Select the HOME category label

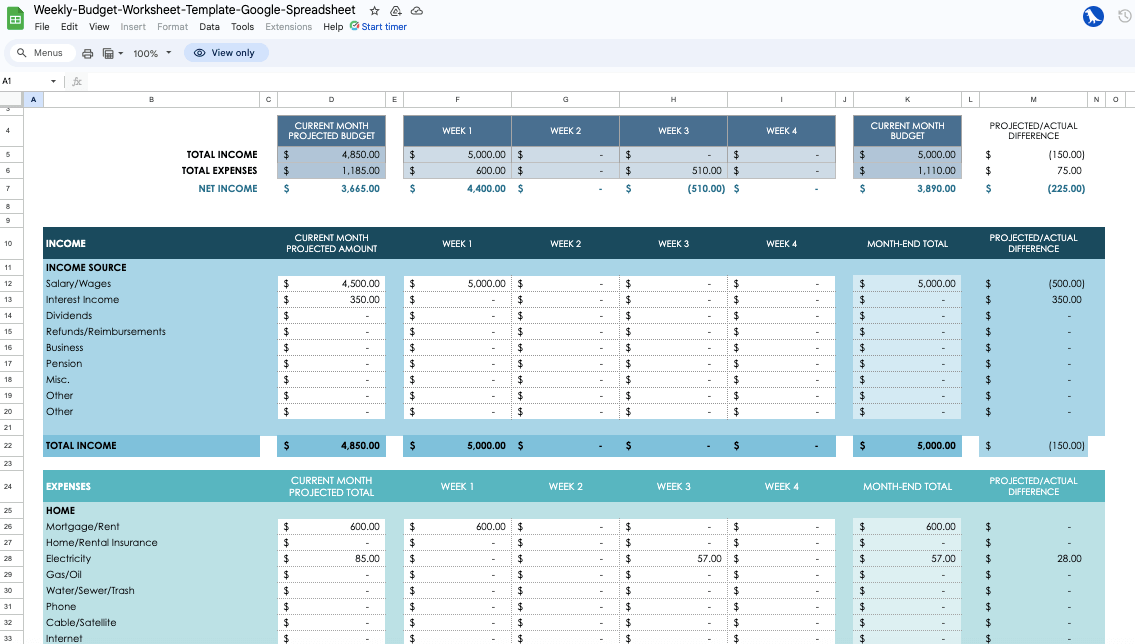60,511
